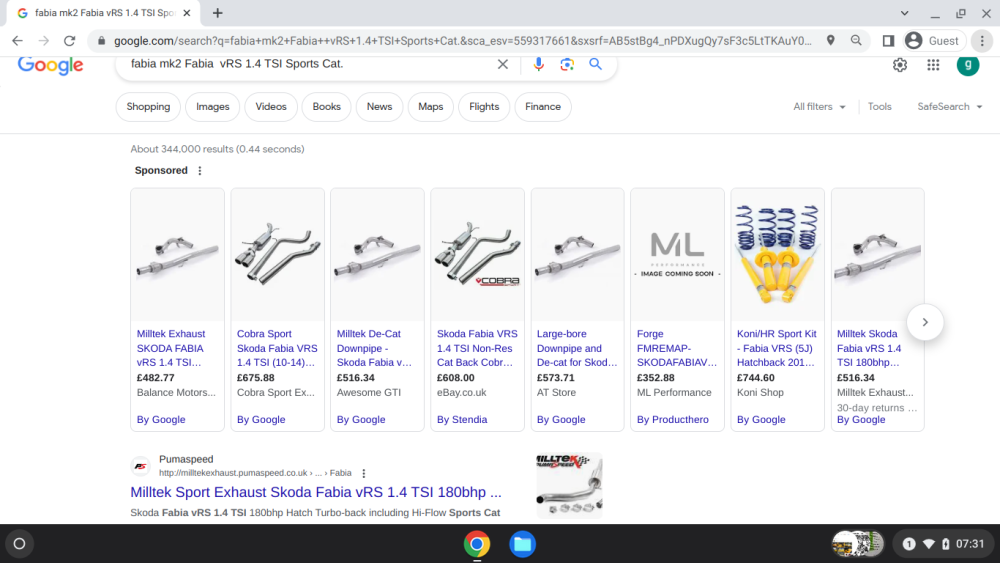Screen dimensions: 1000x563
Task: Click By Stendia under eBay listing
Action: point(462,420)
